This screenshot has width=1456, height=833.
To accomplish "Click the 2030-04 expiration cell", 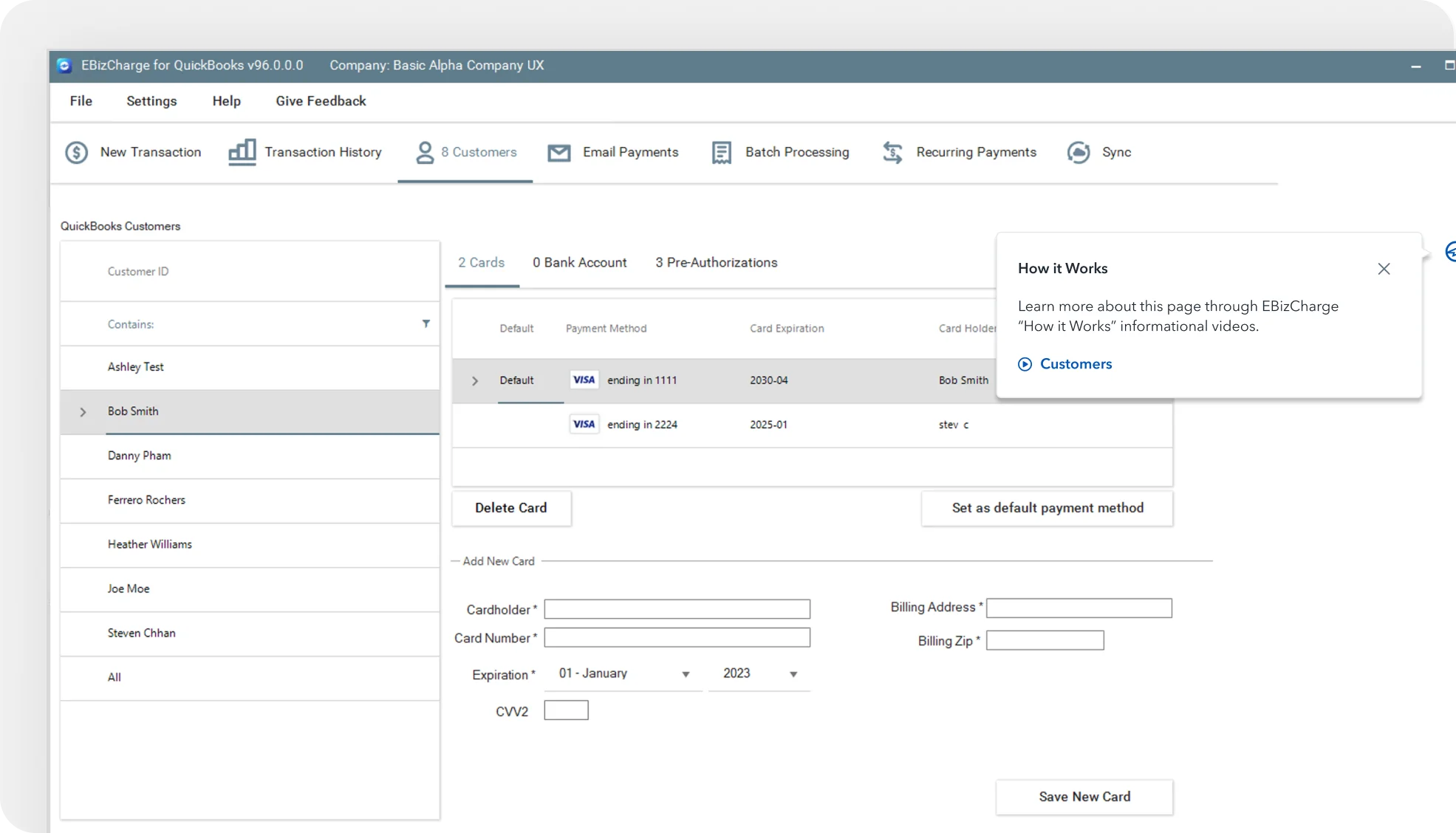I will pos(768,380).
